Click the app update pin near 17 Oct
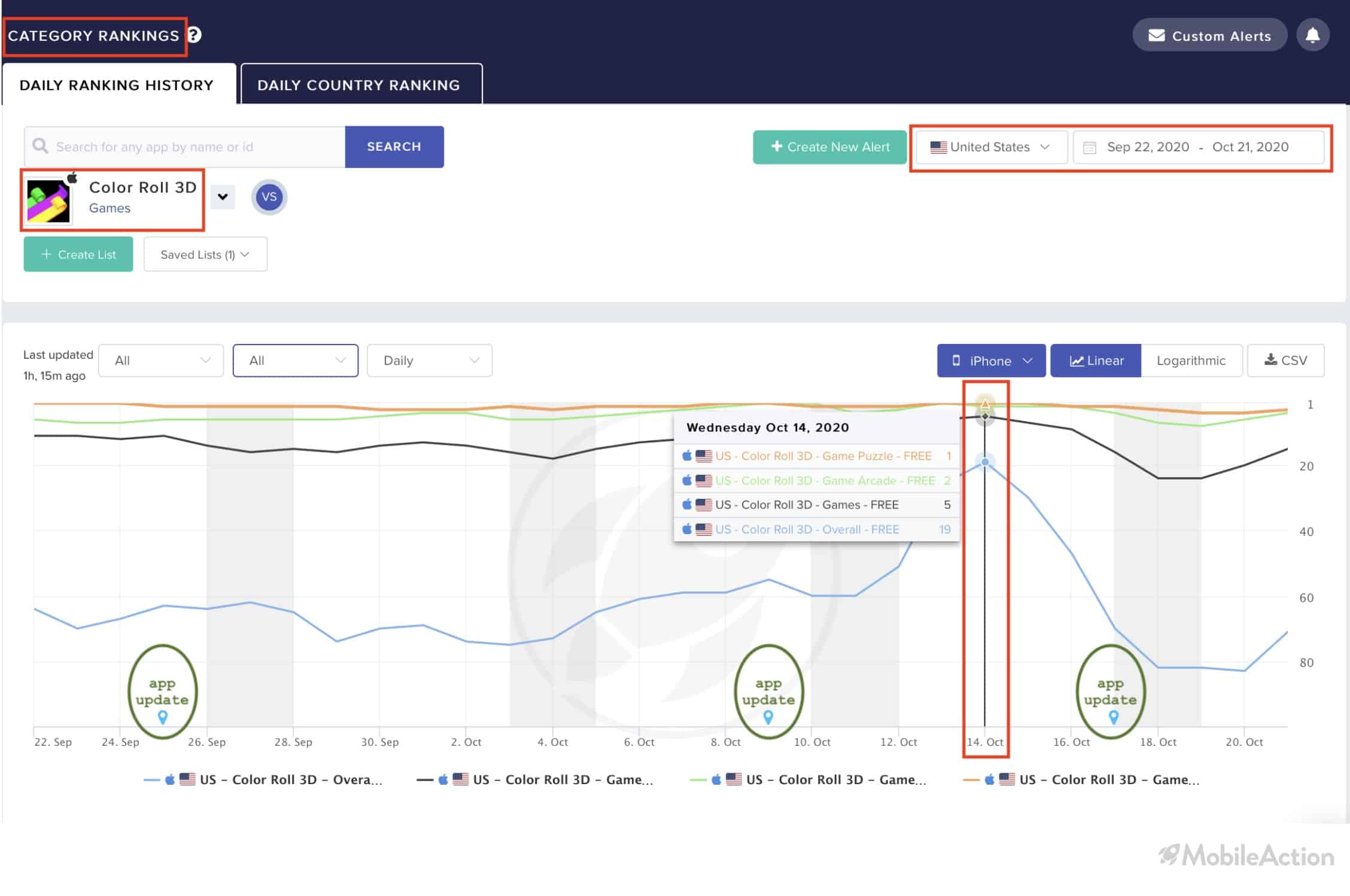The height and width of the screenshot is (896, 1350). (1113, 716)
